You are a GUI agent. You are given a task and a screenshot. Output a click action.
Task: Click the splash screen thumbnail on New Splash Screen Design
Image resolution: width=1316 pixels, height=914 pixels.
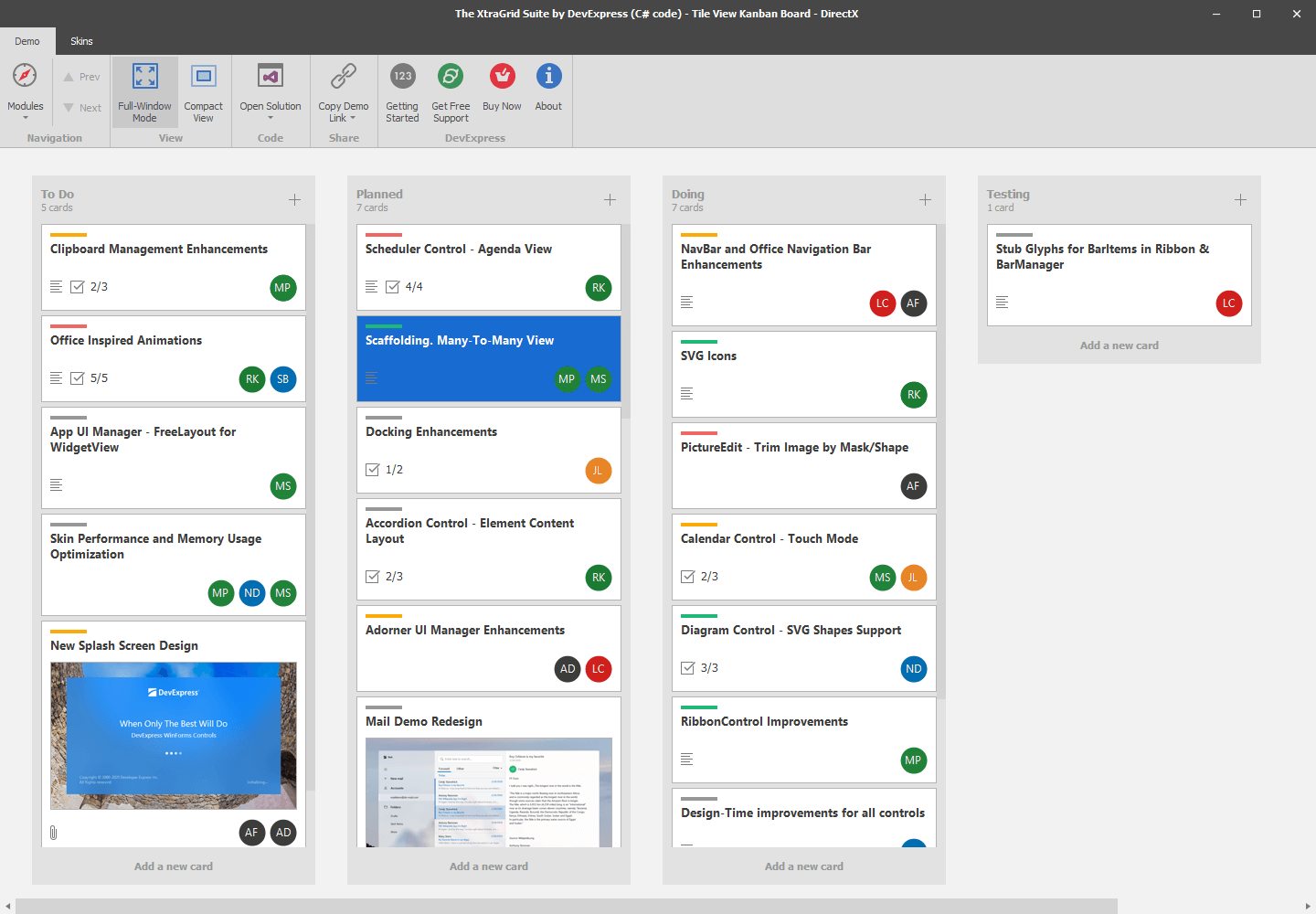coord(173,736)
